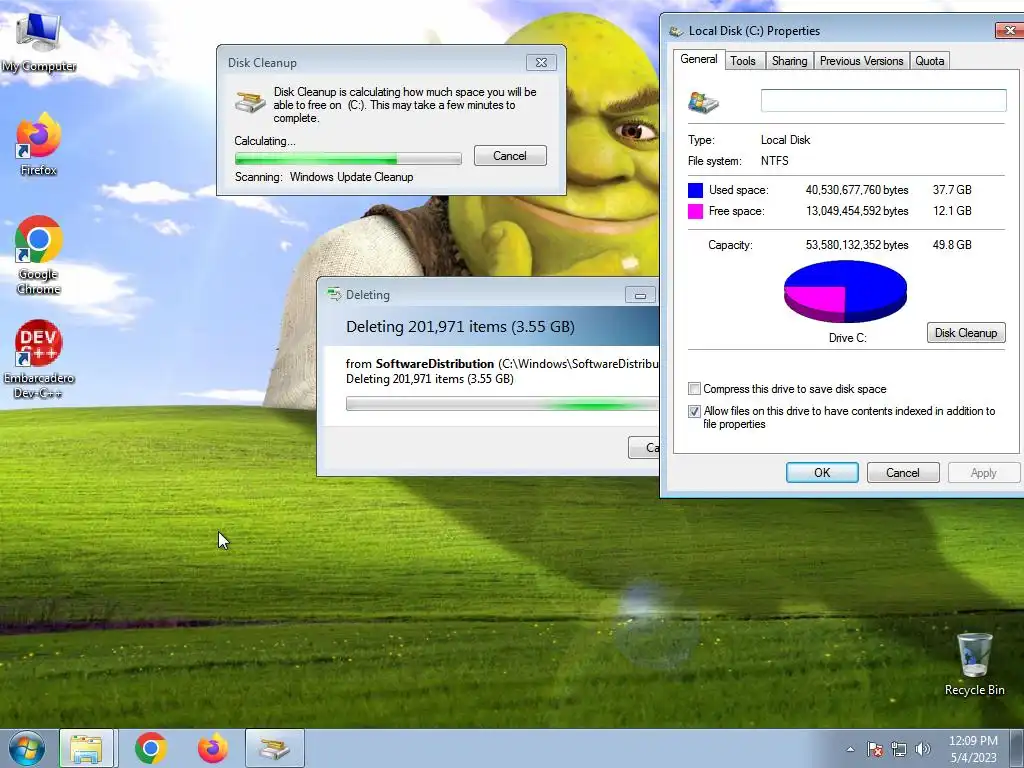Open Windows Explorer from the taskbar

click(x=86, y=748)
